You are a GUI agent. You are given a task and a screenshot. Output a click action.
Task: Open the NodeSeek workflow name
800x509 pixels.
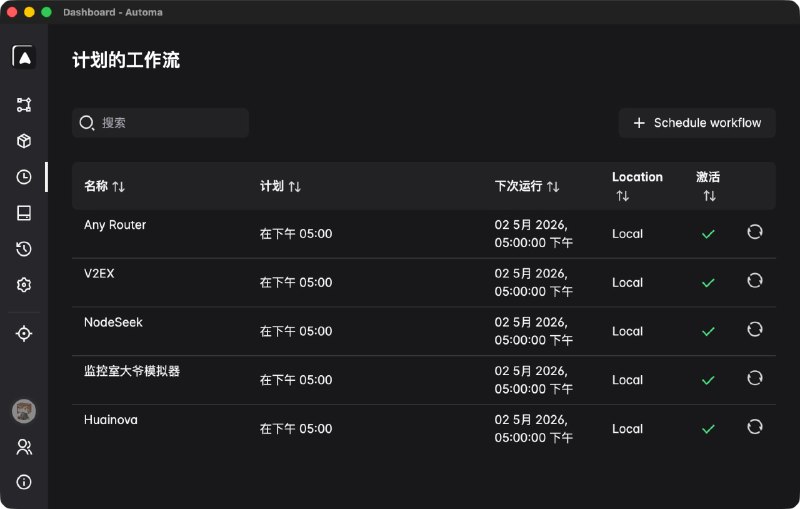click(x=113, y=322)
